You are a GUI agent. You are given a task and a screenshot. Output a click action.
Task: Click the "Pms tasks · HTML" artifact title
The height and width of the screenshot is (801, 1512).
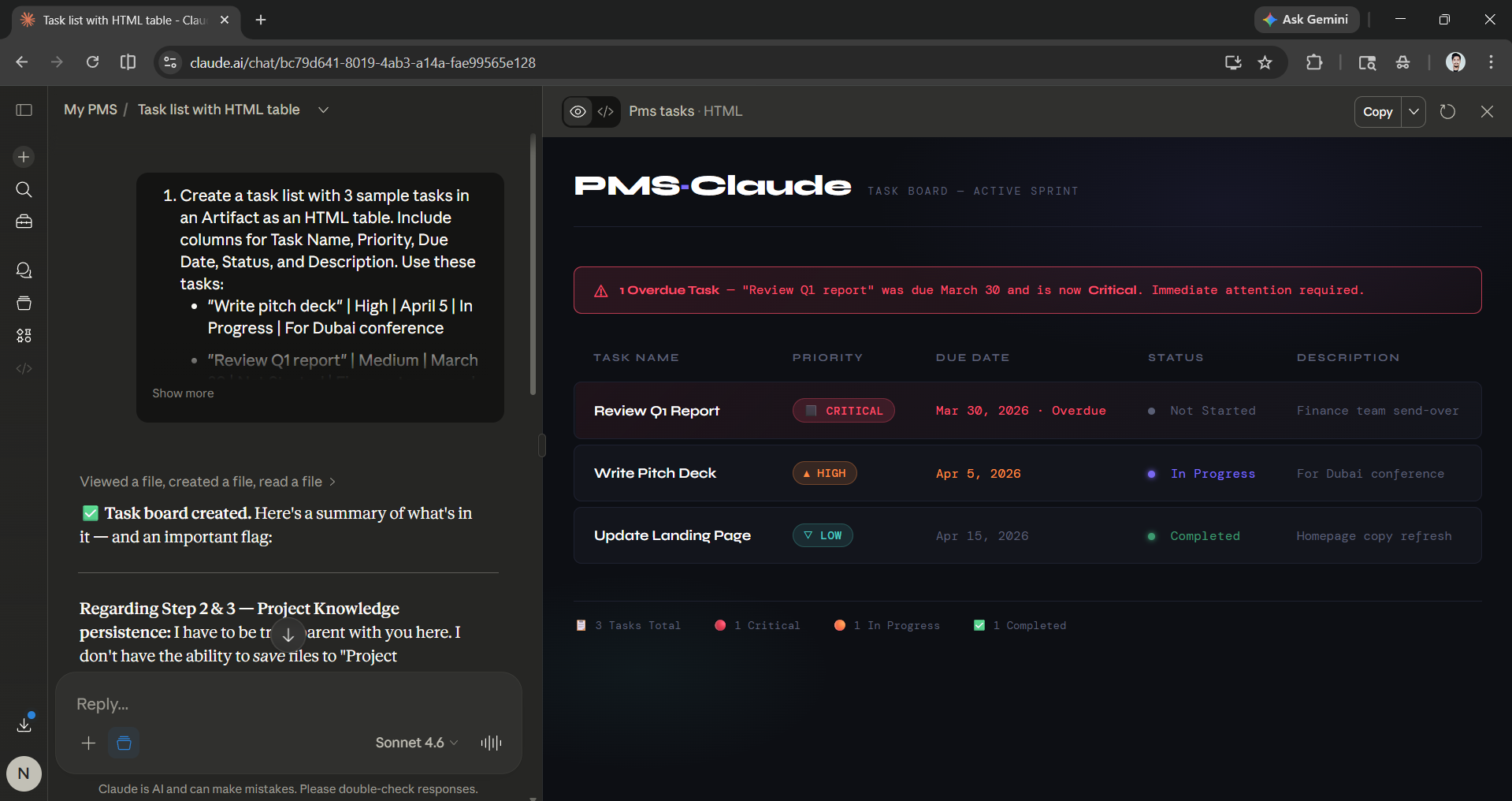(x=685, y=111)
